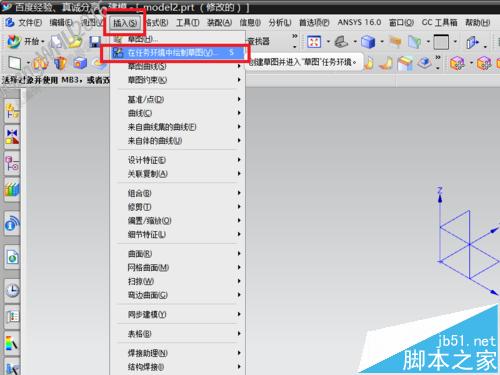Expand the 草图曲线(S) submenu

[178, 66]
